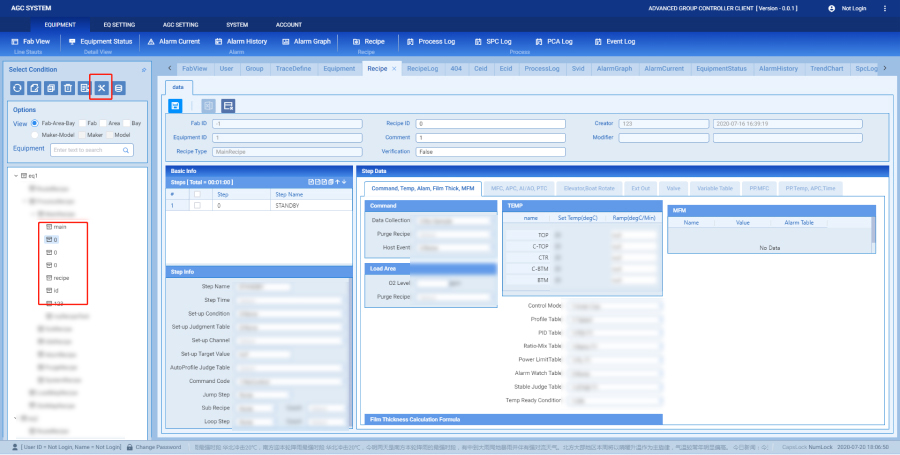
Task: Click the move step down arrow icon
Action: pyautogui.click(x=343, y=182)
